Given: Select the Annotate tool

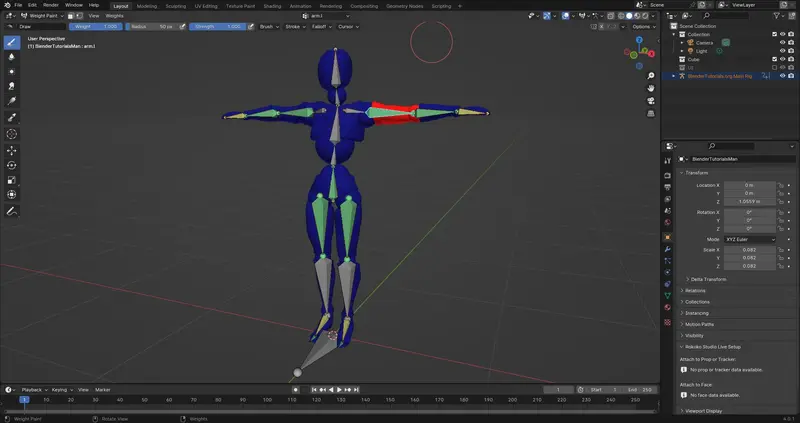Looking at the screenshot, I should click(x=12, y=211).
